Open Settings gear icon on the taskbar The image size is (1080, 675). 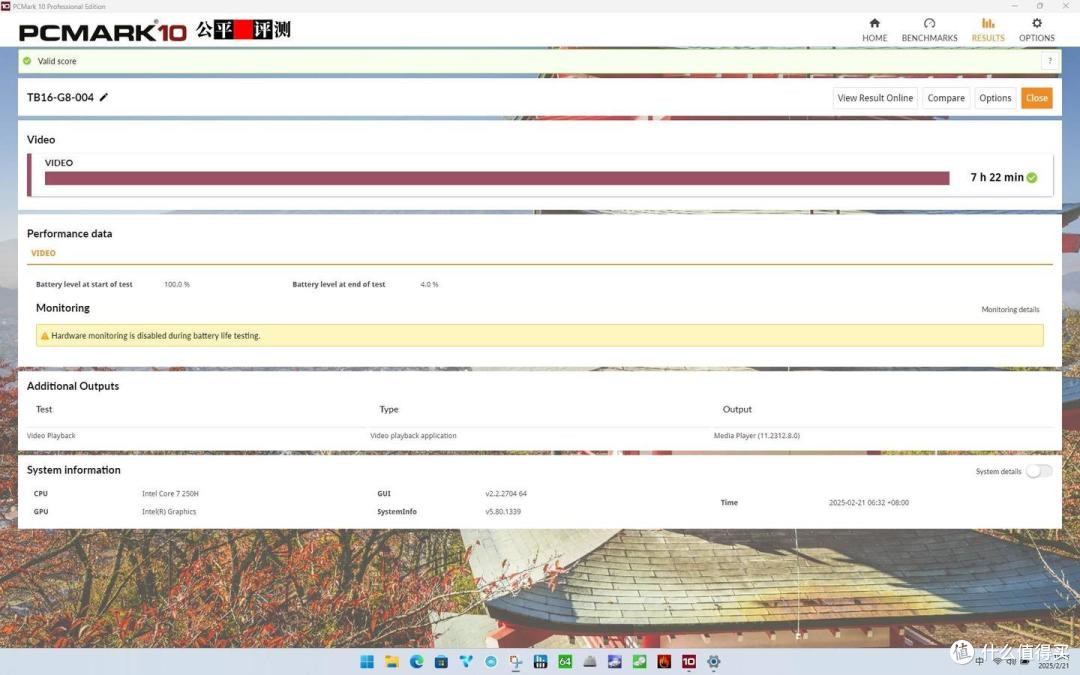714,661
